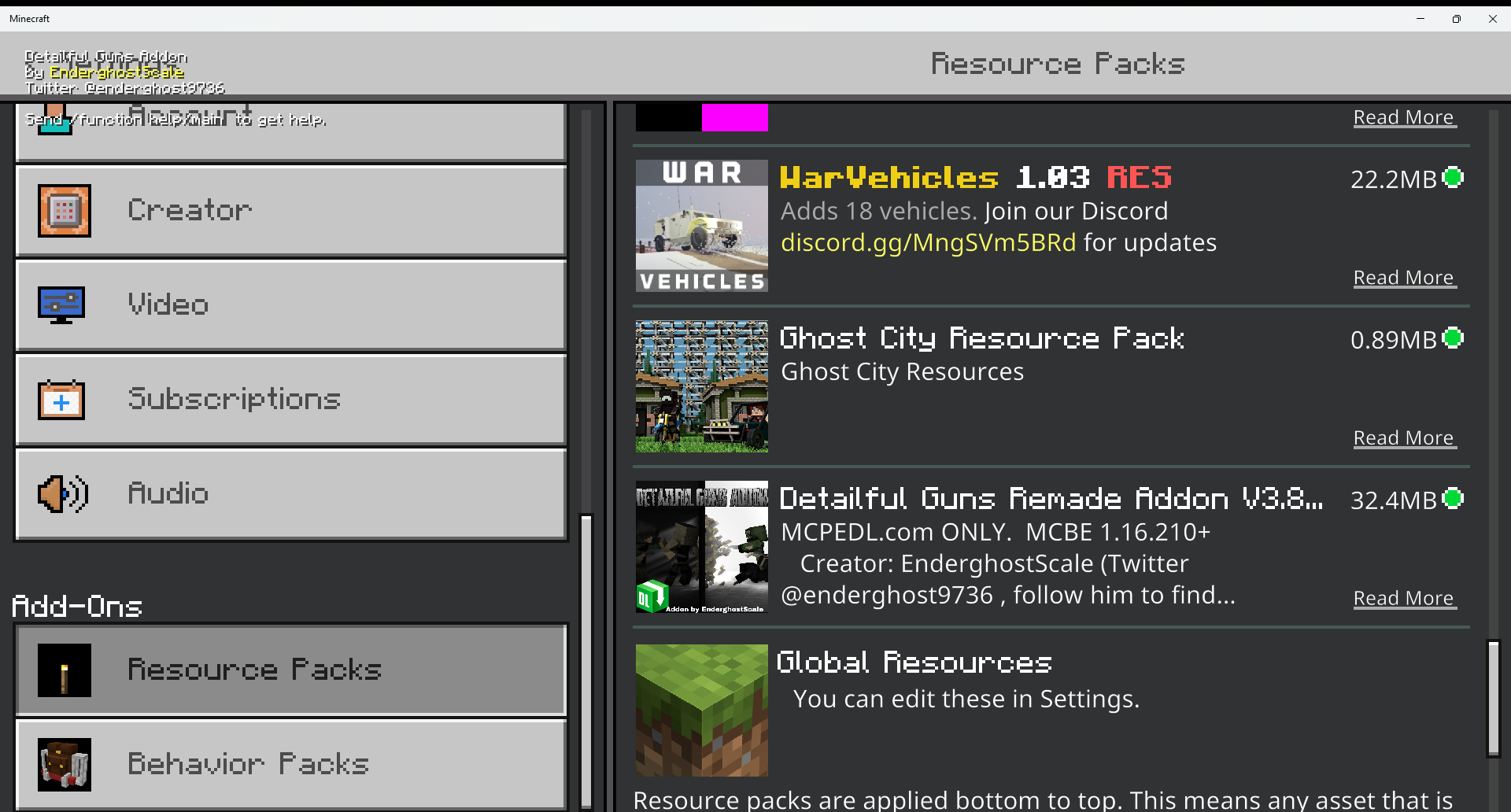Click the 22.2MB size label
This screenshot has width=1511, height=812.
click(x=1394, y=179)
